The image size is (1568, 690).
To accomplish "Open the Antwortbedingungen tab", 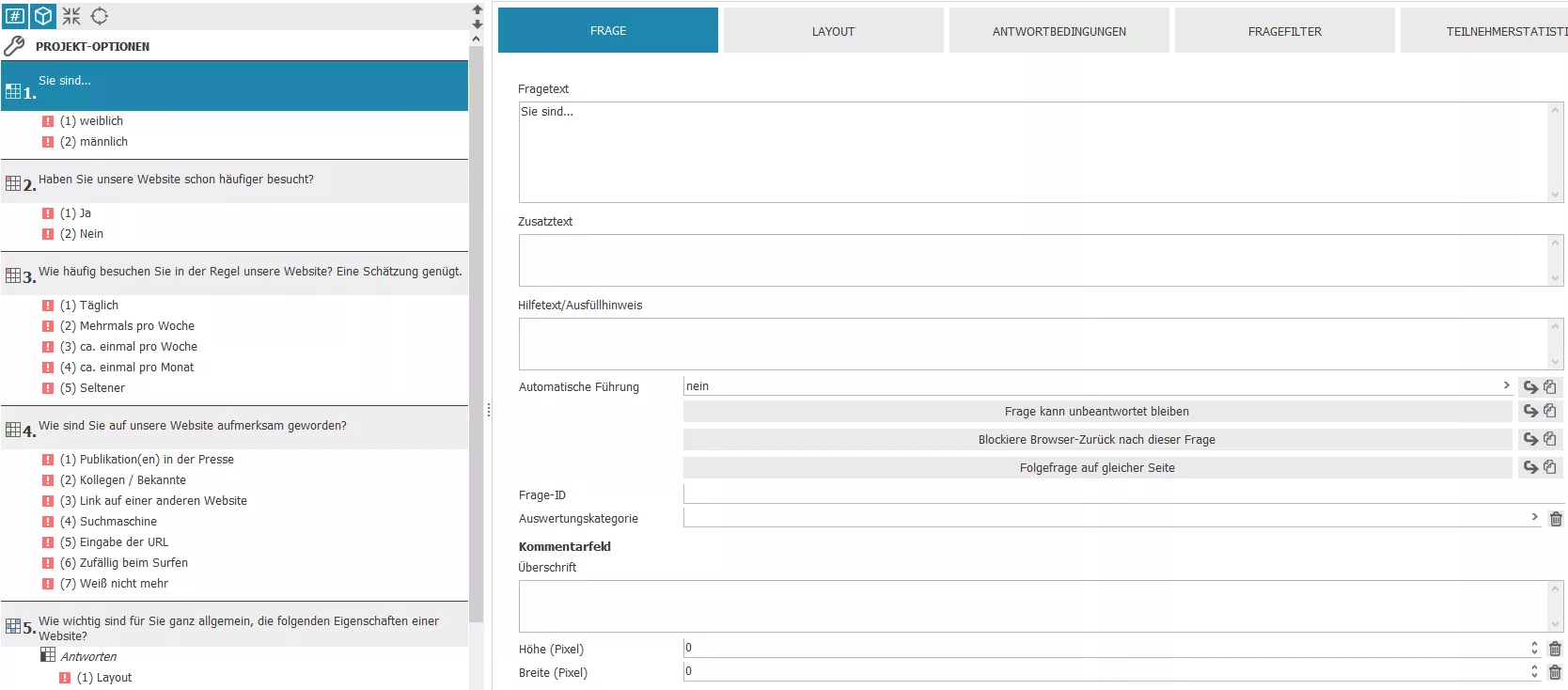I will (x=1058, y=31).
